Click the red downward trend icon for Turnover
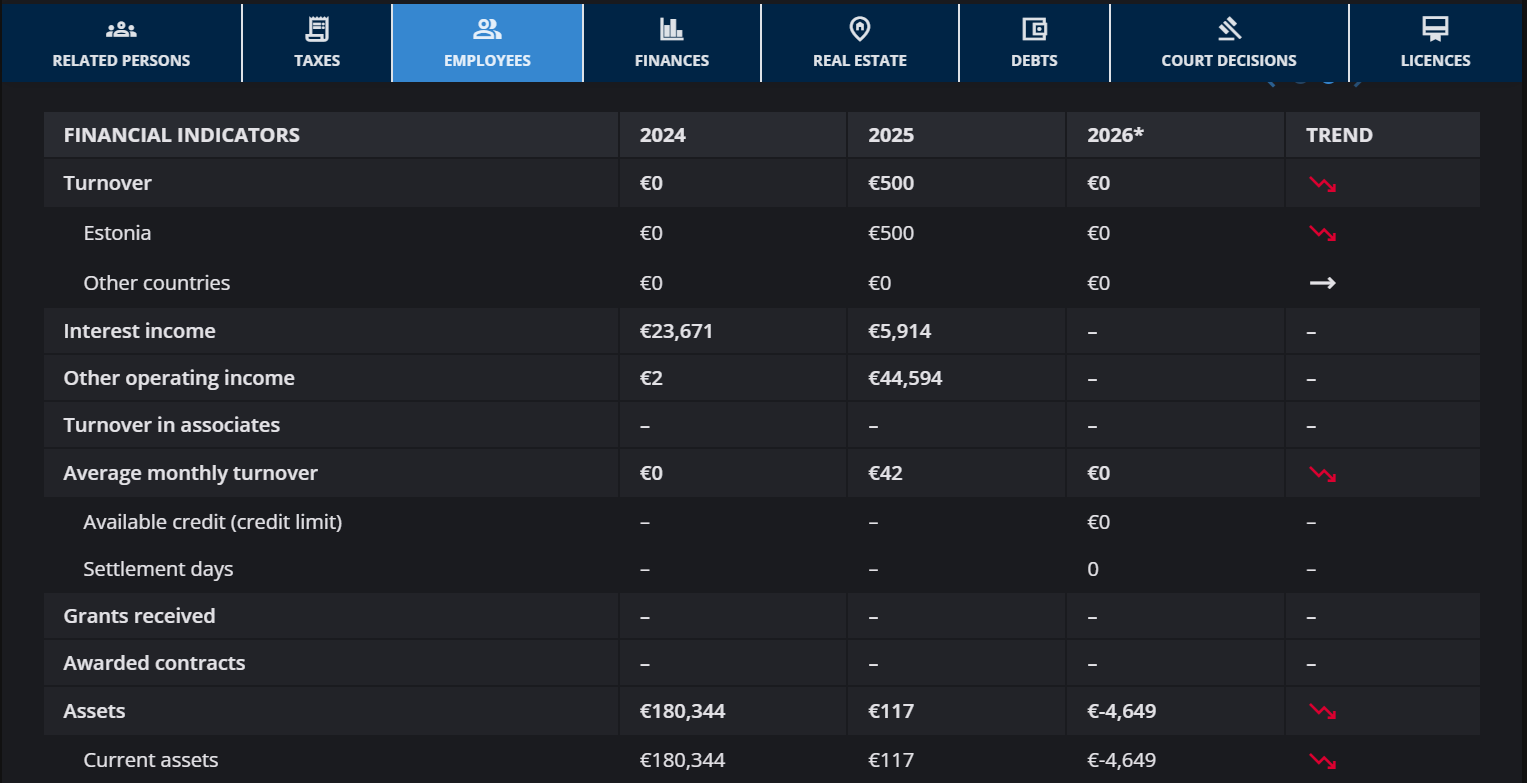Viewport: 1527px width, 783px height. click(x=1323, y=184)
